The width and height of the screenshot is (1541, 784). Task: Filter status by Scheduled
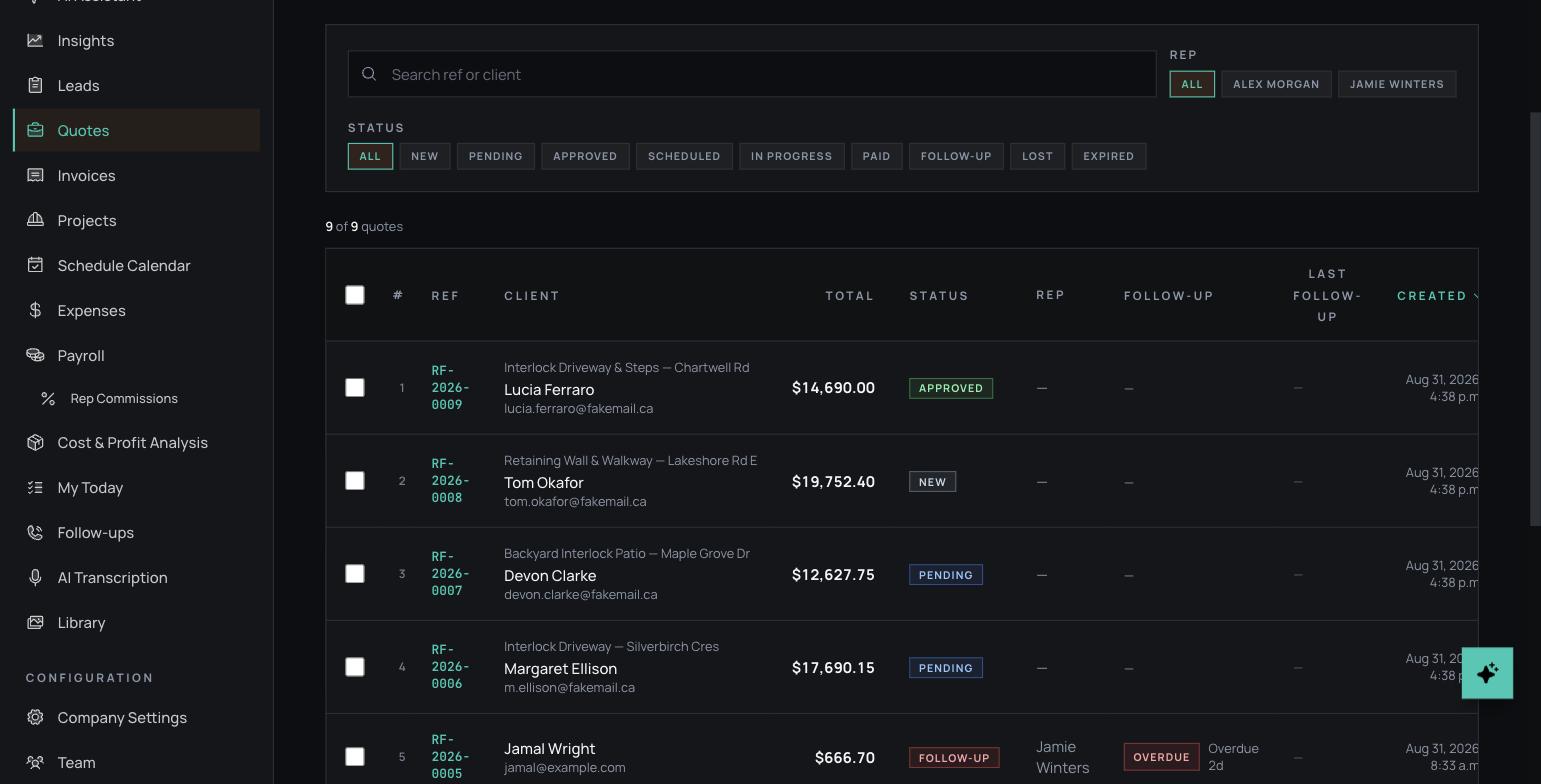click(684, 156)
